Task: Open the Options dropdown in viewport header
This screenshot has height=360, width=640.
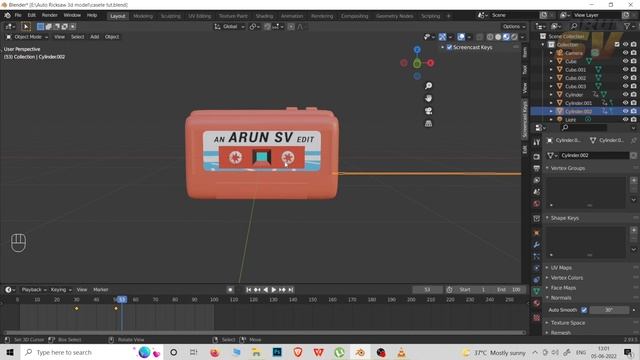Action: [514, 27]
